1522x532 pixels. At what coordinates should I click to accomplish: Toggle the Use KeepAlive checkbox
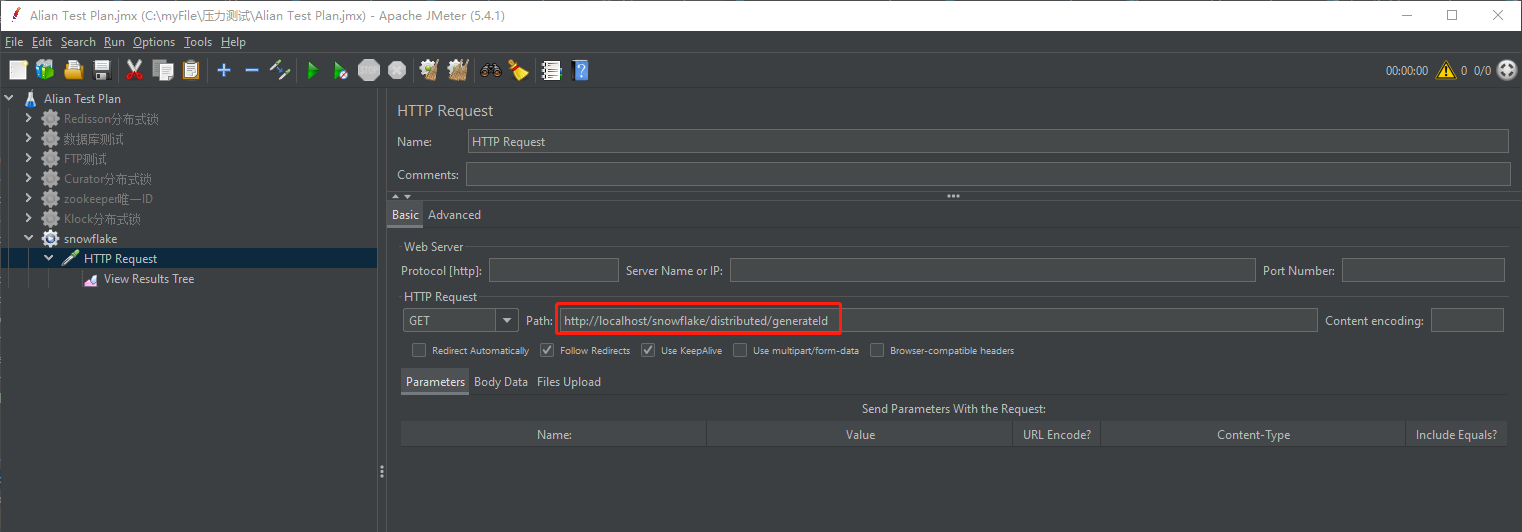648,350
